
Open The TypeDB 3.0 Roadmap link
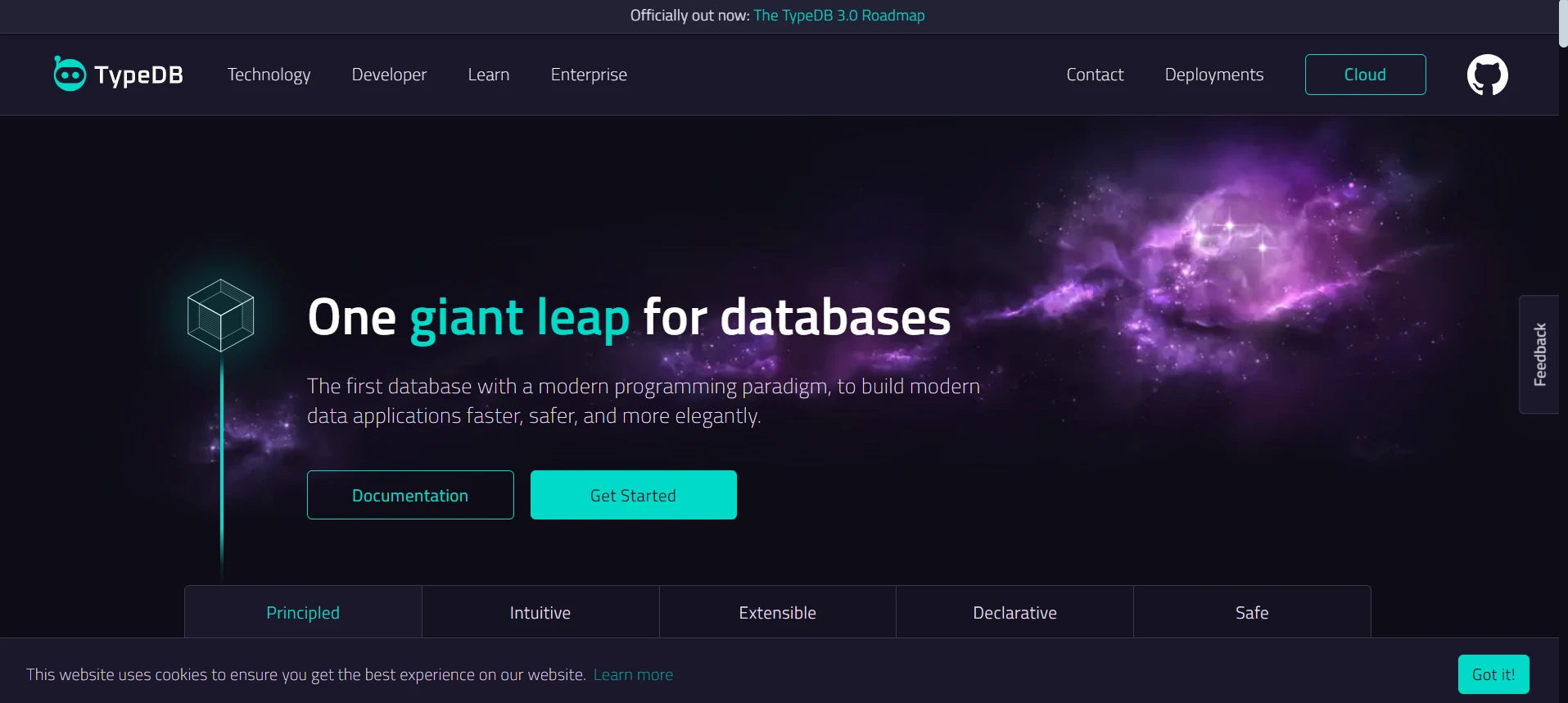click(839, 16)
